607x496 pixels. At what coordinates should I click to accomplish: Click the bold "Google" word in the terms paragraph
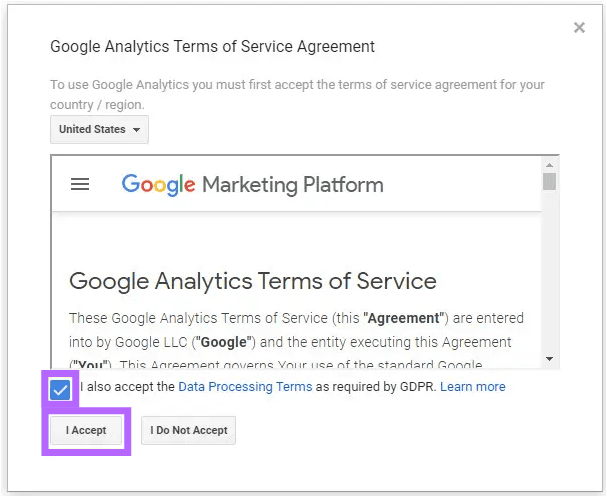pyautogui.click(x=224, y=342)
